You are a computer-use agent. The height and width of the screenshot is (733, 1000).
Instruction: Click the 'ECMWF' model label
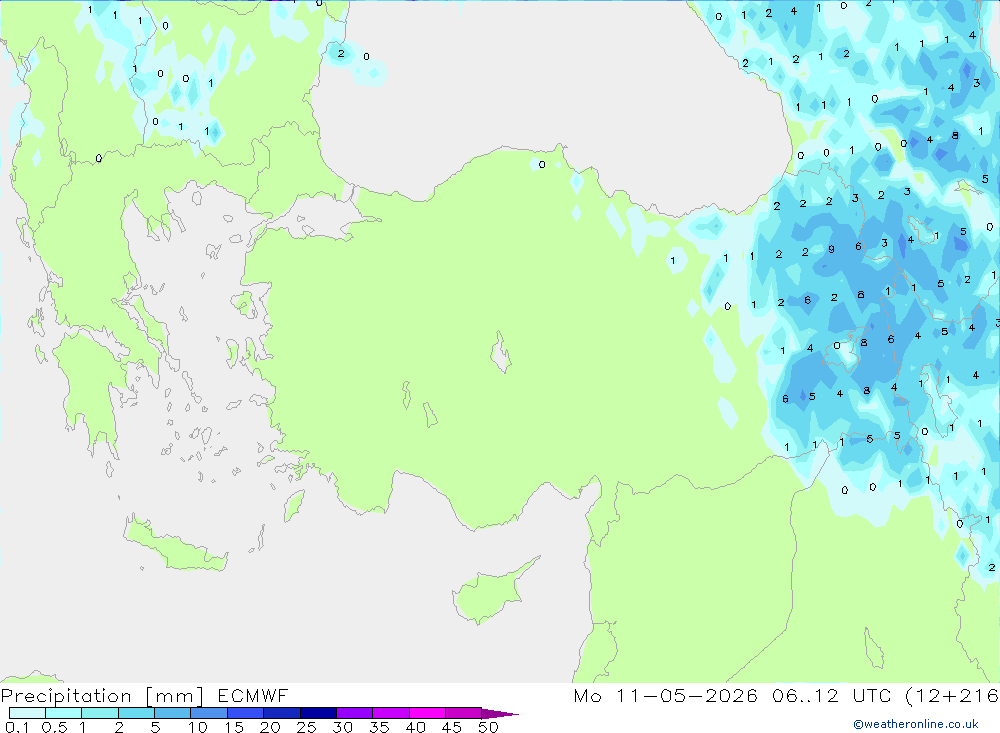253,695
